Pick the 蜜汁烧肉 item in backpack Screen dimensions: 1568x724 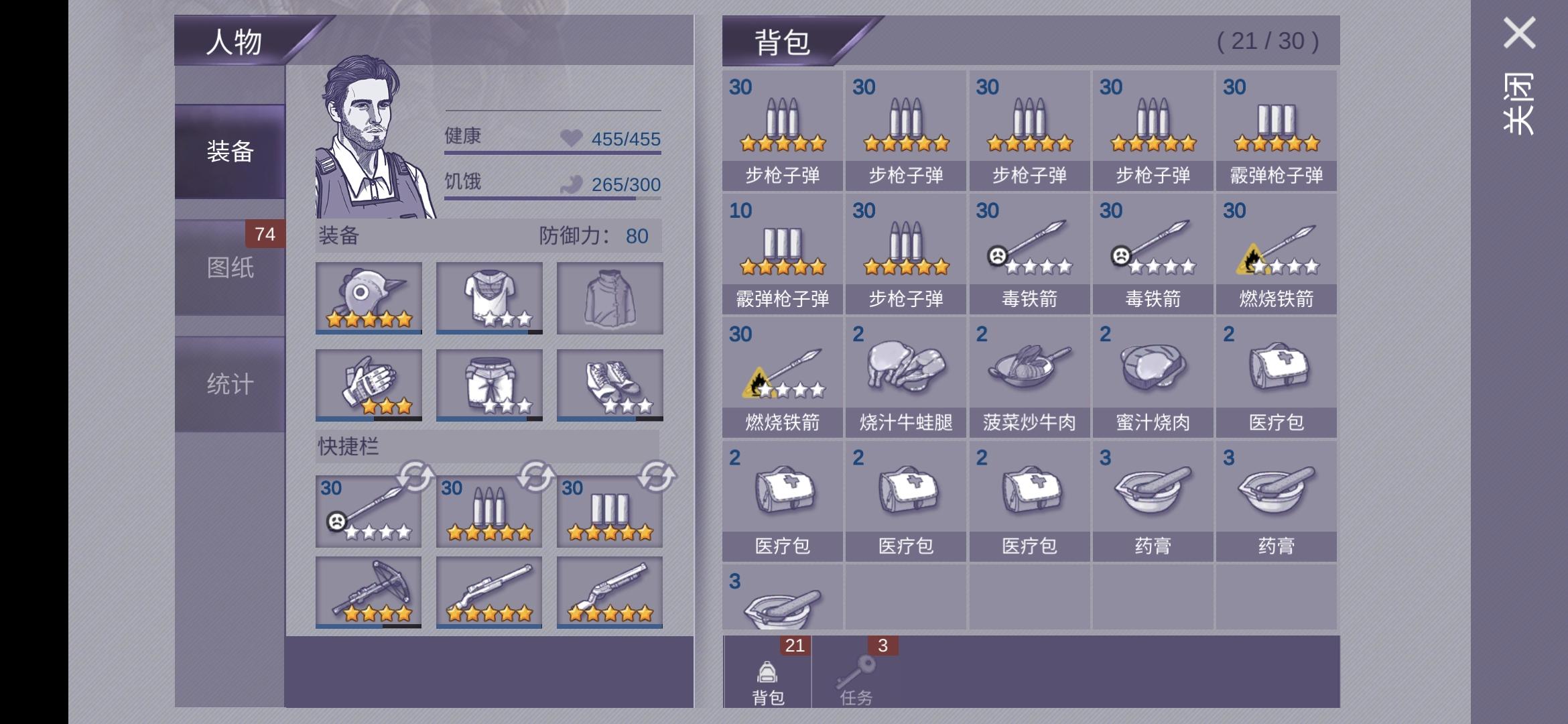click(1153, 377)
